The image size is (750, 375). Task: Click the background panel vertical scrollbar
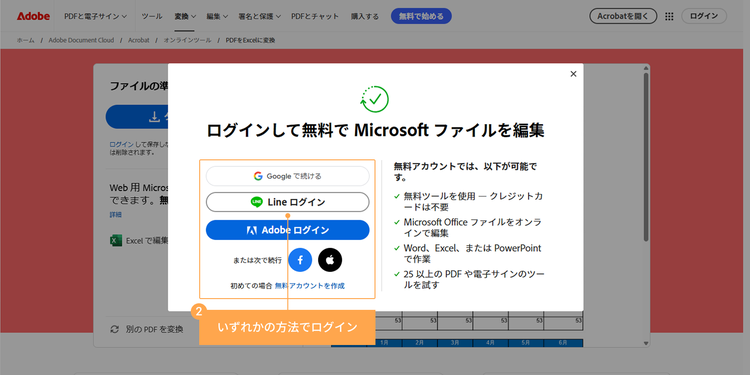(x=646, y=158)
